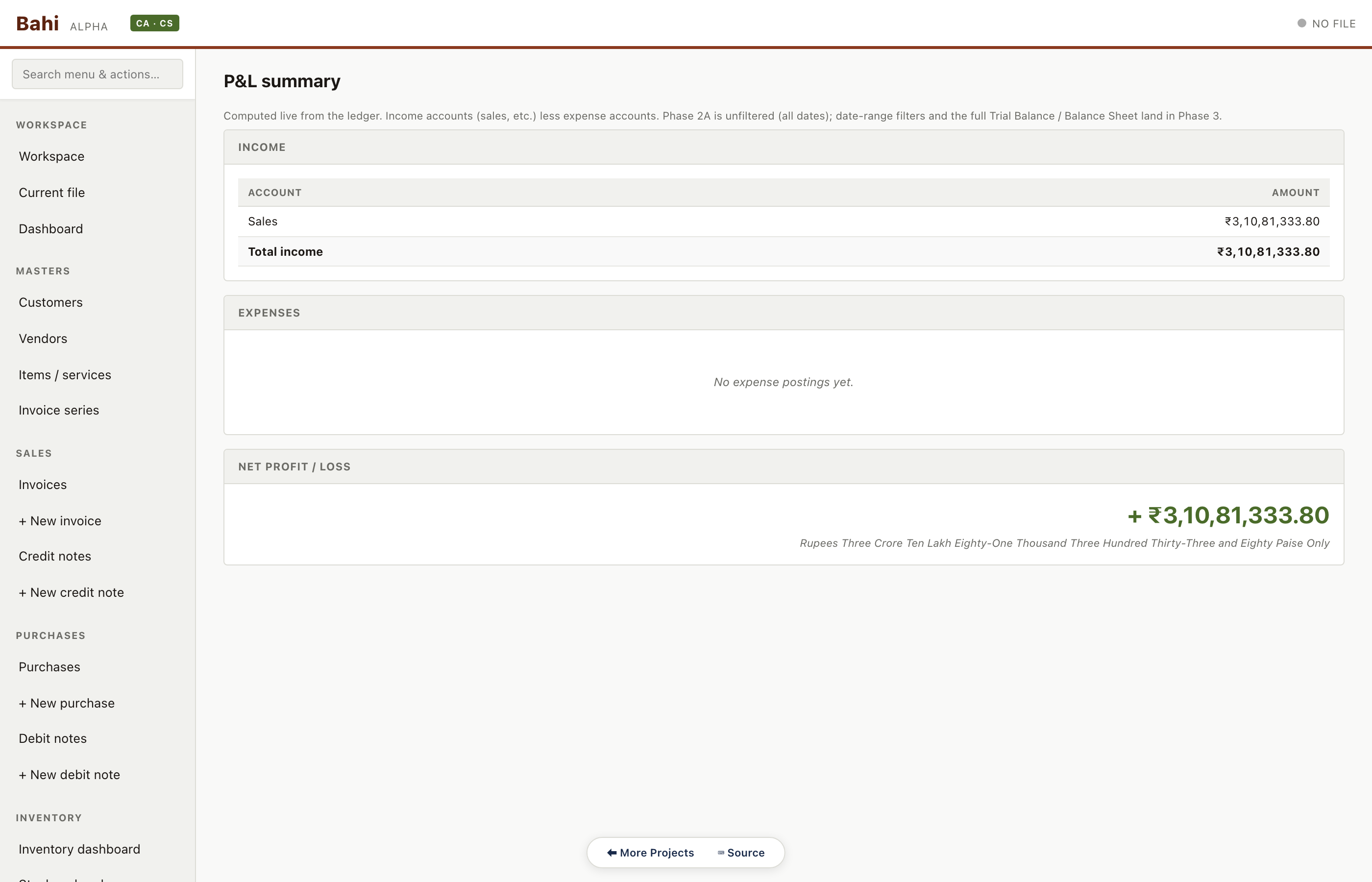Click the Bahi logo in header
1372x882 pixels.
(37, 24)
